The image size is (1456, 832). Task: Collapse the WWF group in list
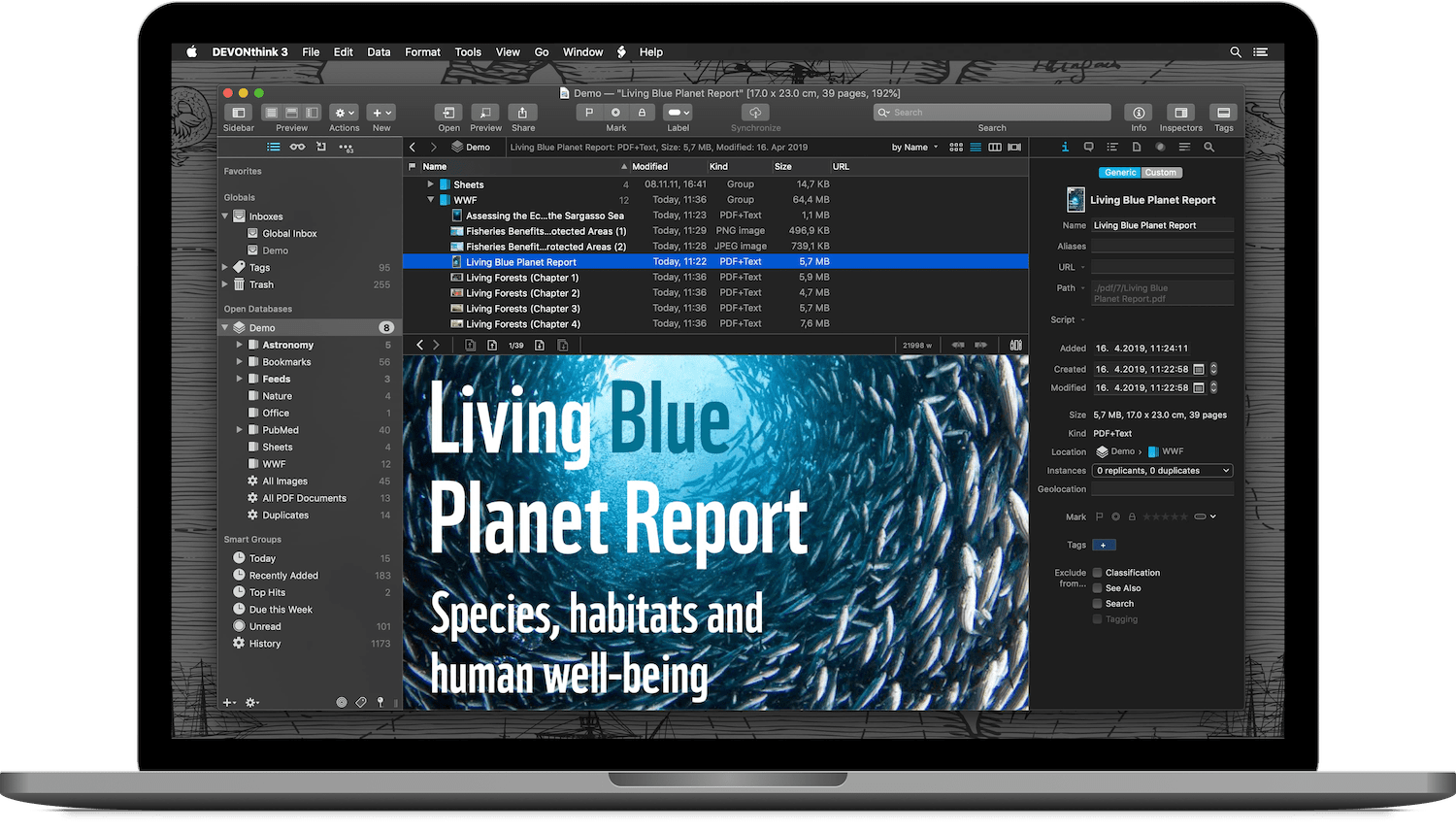tap(431, 200)
